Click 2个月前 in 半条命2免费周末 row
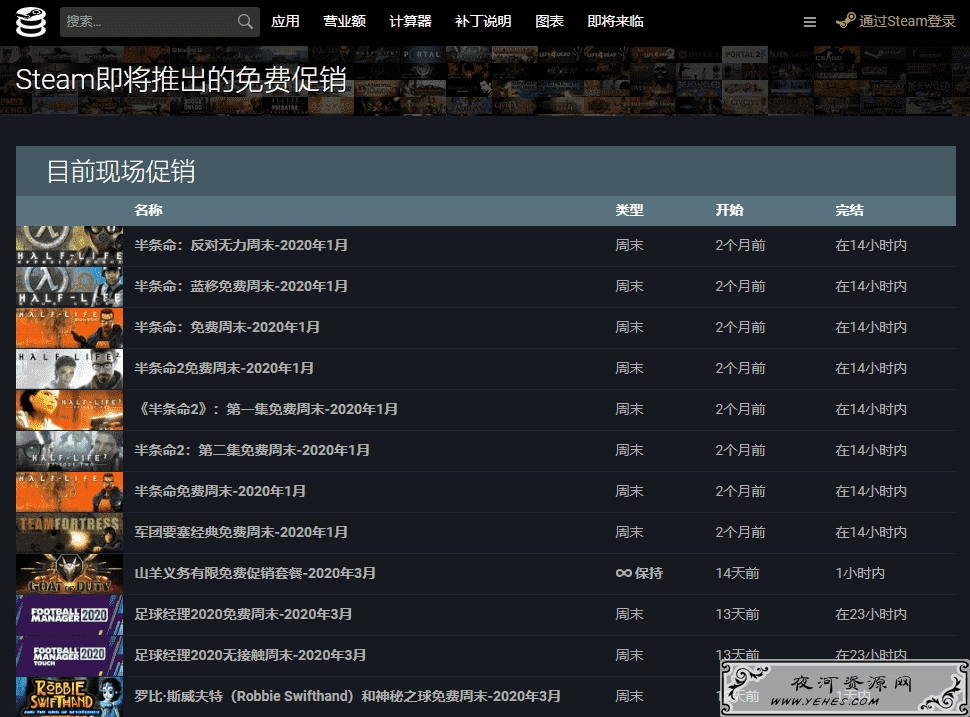The width and height of the screenshot is (970, 717). click(740, 368)
